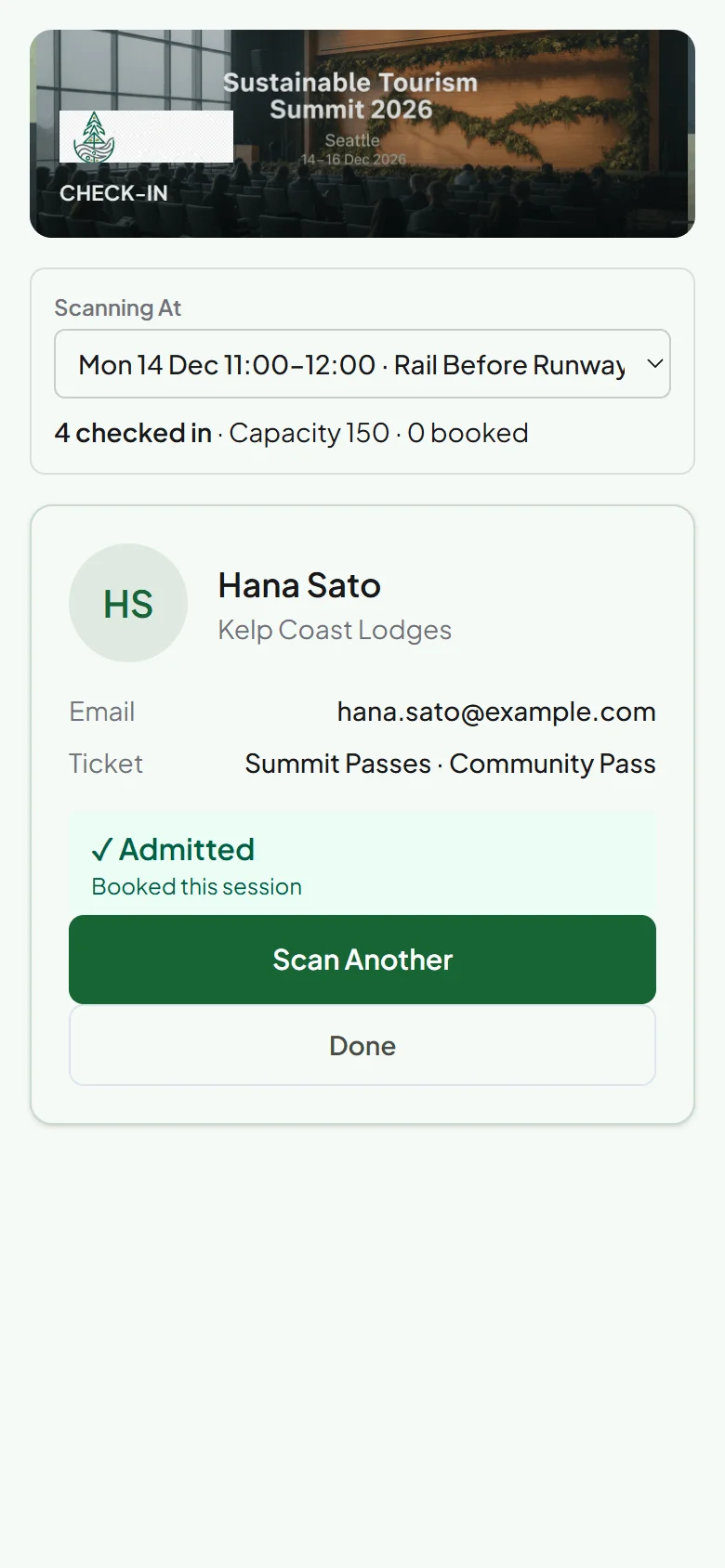The width and height of the screenshot is (725, 1568).
Task: Click the Summit Passes · Community Pass ticket value
Action: tap(450, 764)
